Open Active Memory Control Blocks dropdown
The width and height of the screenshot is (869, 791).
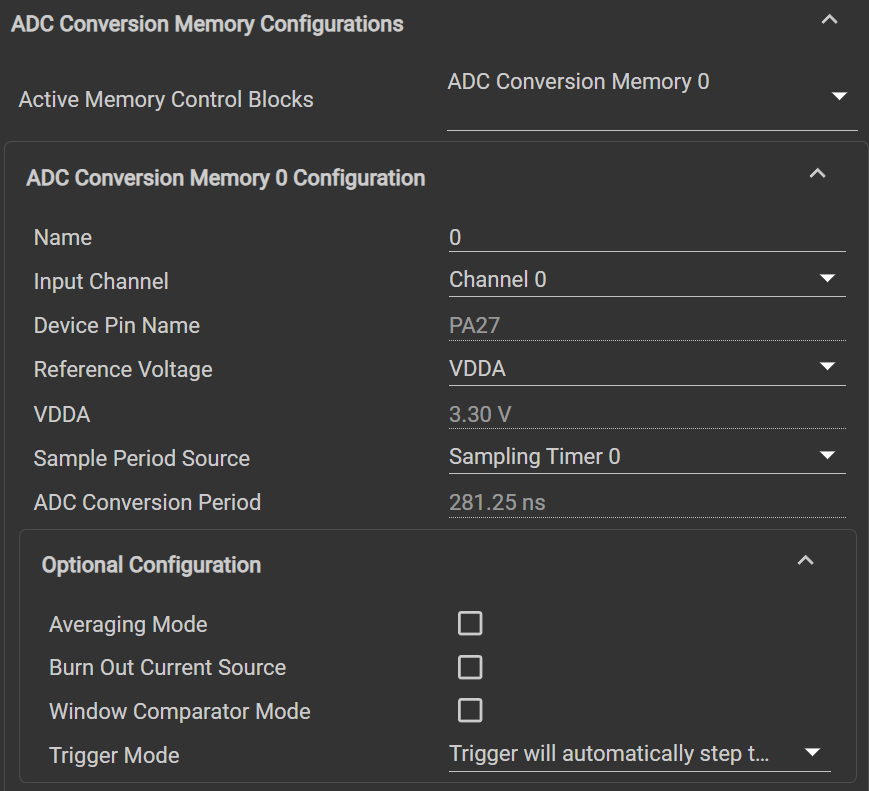[839, 97]
